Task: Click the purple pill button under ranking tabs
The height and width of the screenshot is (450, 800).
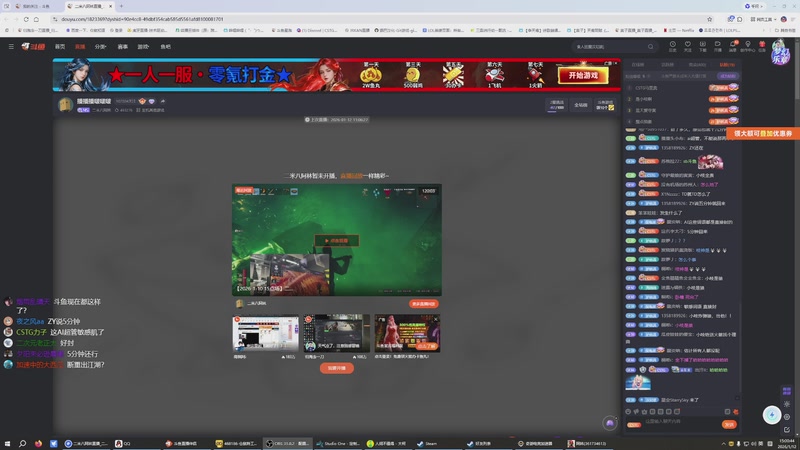Action: [x=728, y=76]
